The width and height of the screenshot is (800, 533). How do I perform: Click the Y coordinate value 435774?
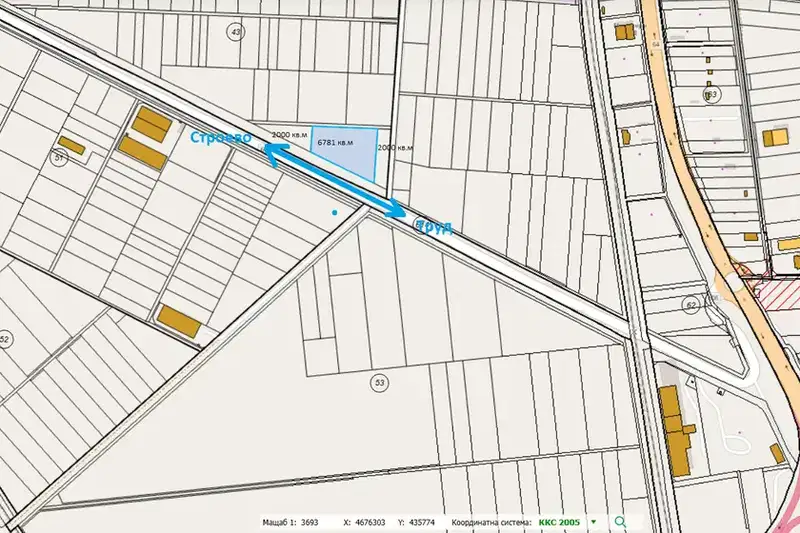coord(422,522)
